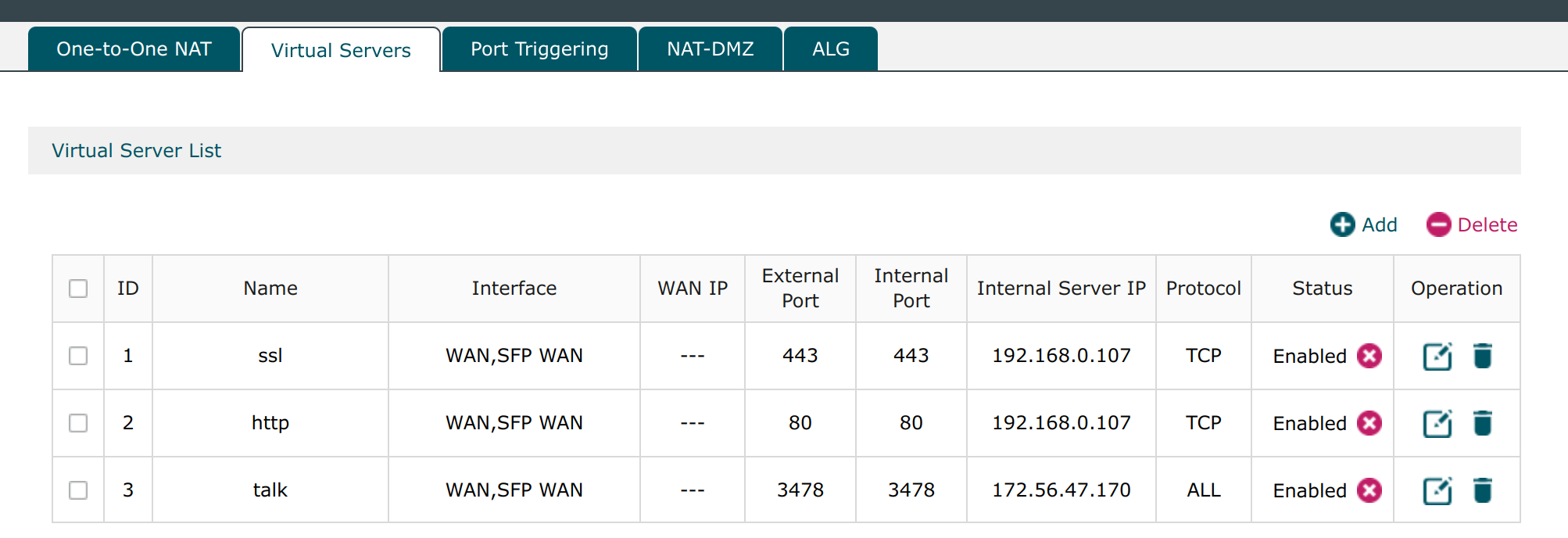Image resolution: width=1568 pixels, height=538 pixels.
Task: Select the Virtual Servers tab
Action: coord(341,50)
